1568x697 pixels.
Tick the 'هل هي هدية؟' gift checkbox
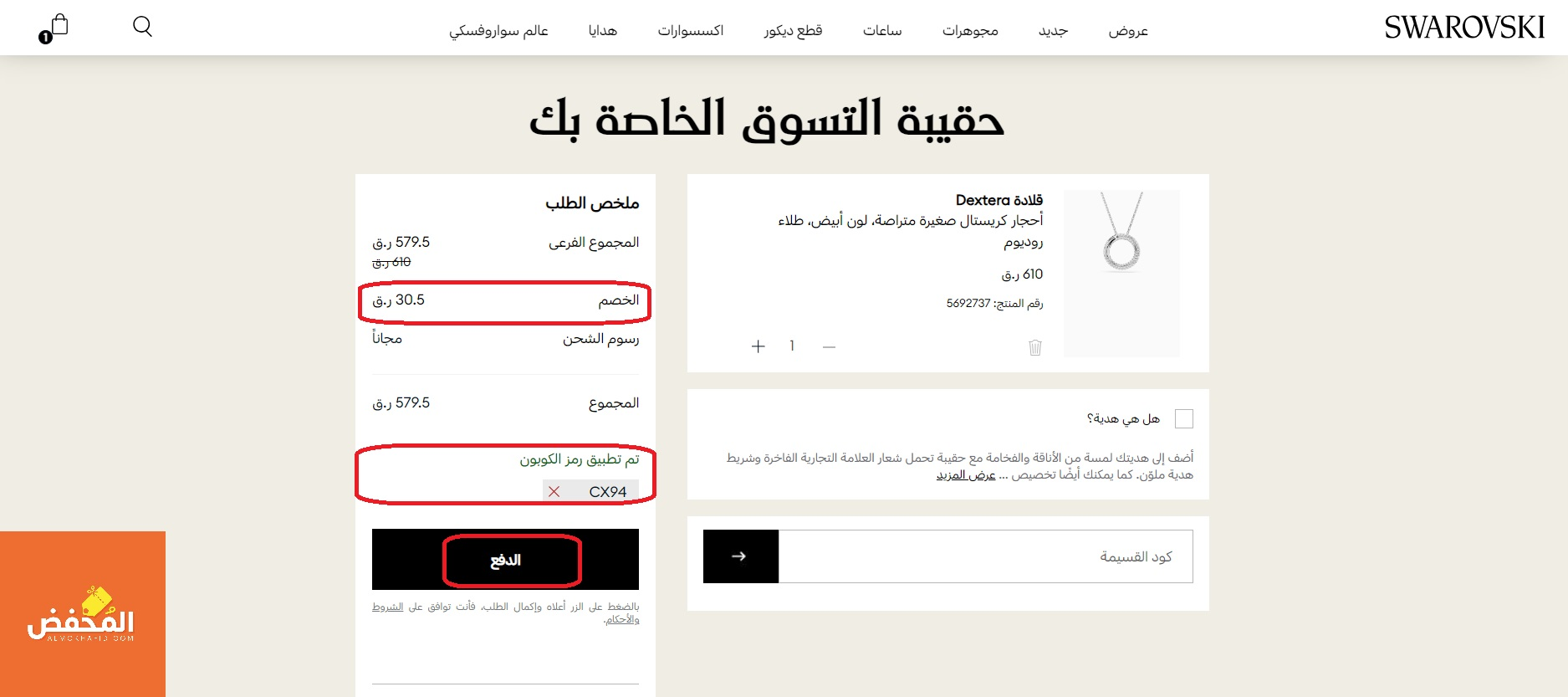tap(1183, 418)
